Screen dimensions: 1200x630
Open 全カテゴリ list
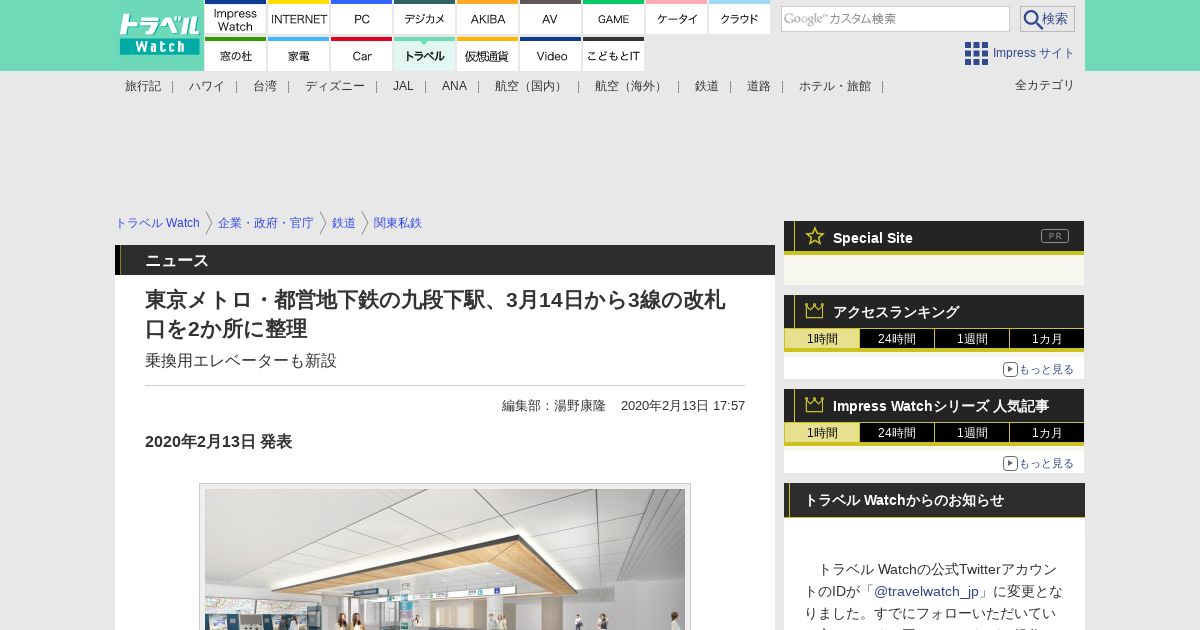(1045, 85)
